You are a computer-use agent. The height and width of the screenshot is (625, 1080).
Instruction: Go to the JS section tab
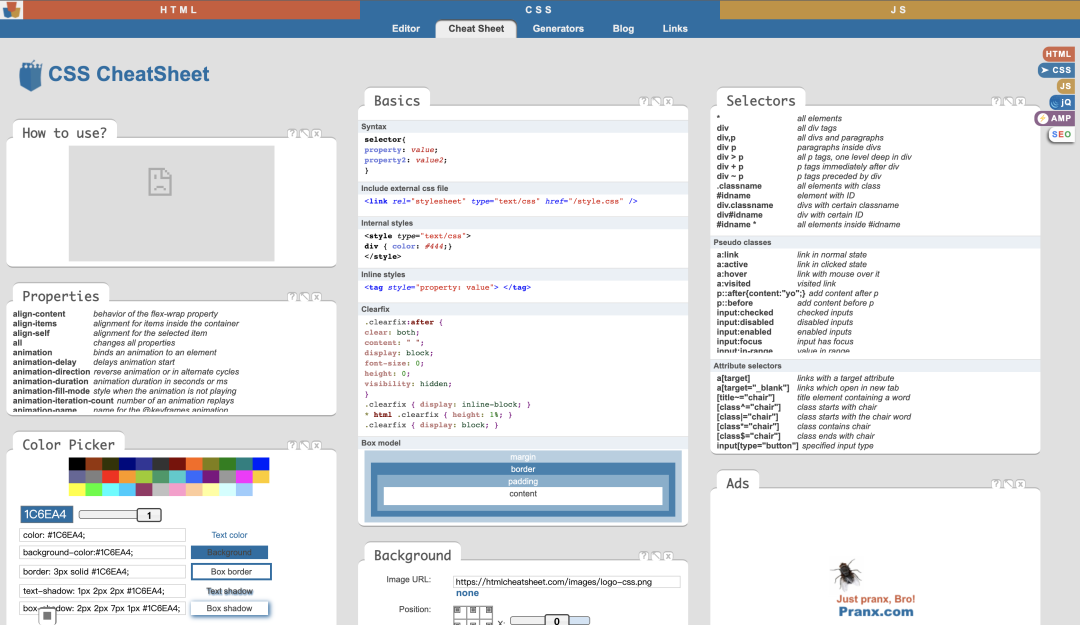coord(899,9)
